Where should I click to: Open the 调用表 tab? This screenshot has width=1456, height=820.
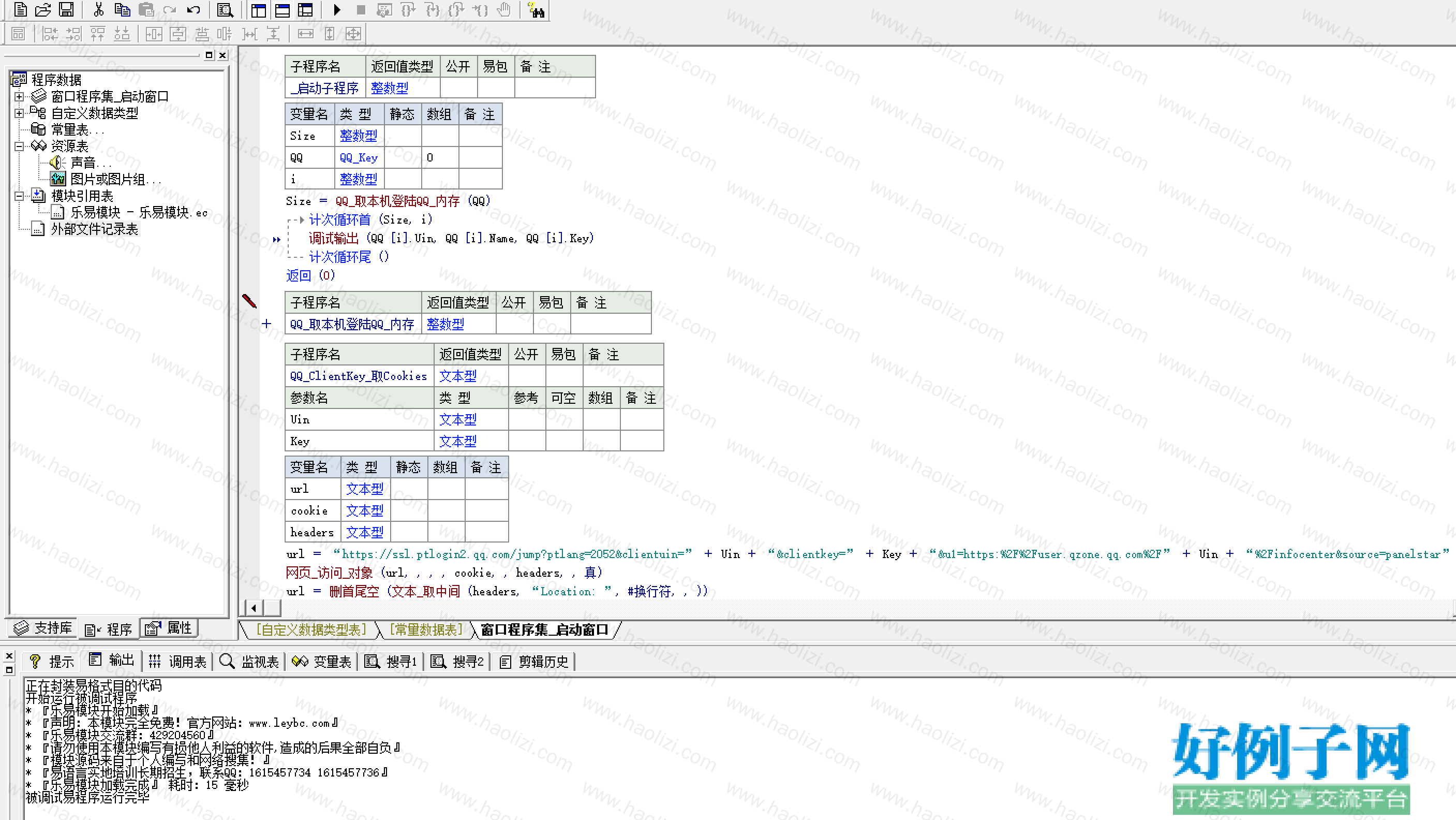178,661
